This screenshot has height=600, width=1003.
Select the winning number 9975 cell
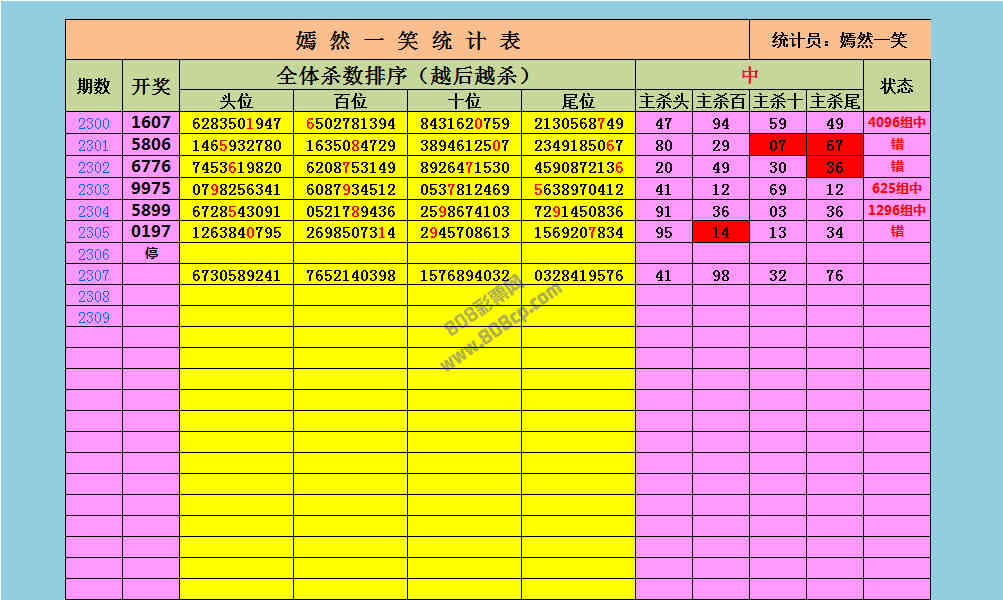pyautogui.click(x=151, y=189)
